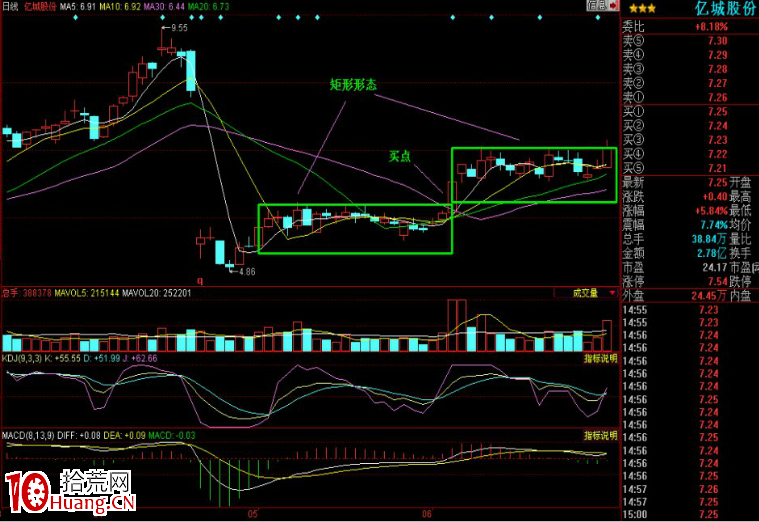Viewport: 759px width, 522px height.
Task: Click the DEA: +0.09 MACD value
Action: 124,435
